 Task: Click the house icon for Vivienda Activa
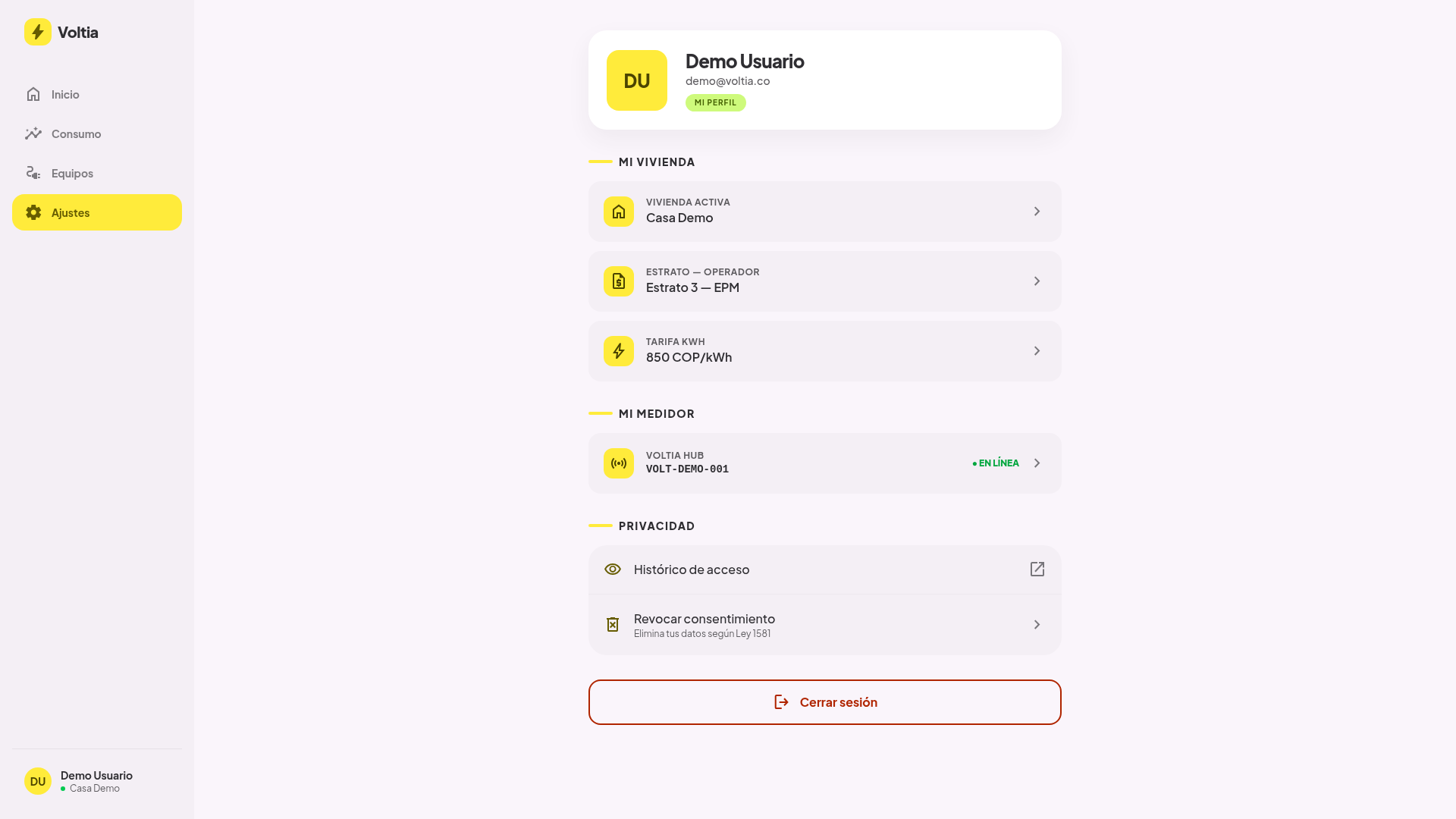(x=619, y=212)
